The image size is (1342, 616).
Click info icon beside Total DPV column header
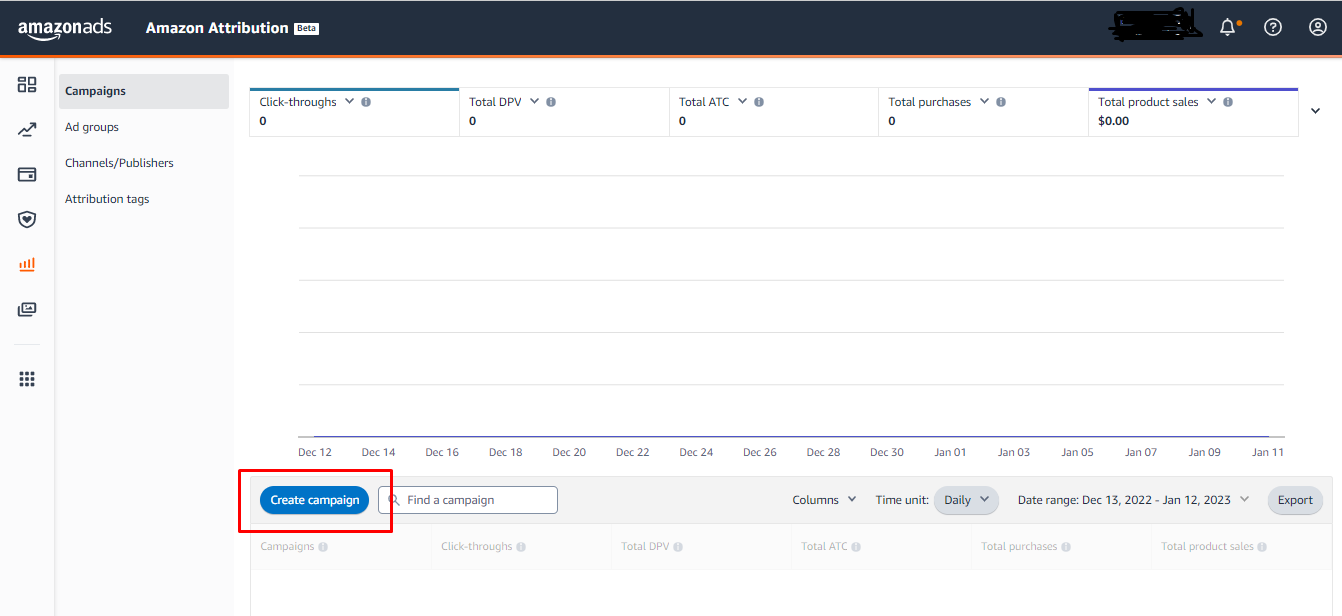coord(678,547)
